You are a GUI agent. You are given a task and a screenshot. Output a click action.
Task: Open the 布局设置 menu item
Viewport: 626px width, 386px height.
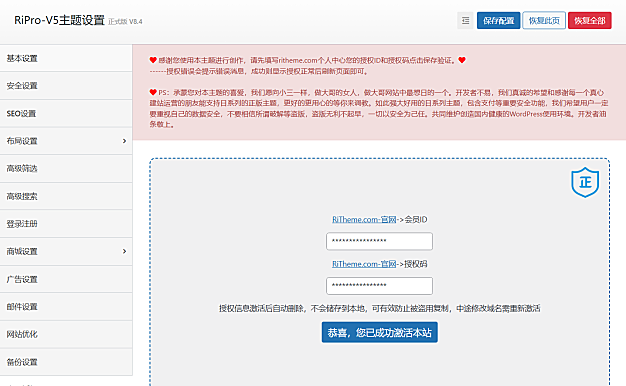[x=66, y=141]
